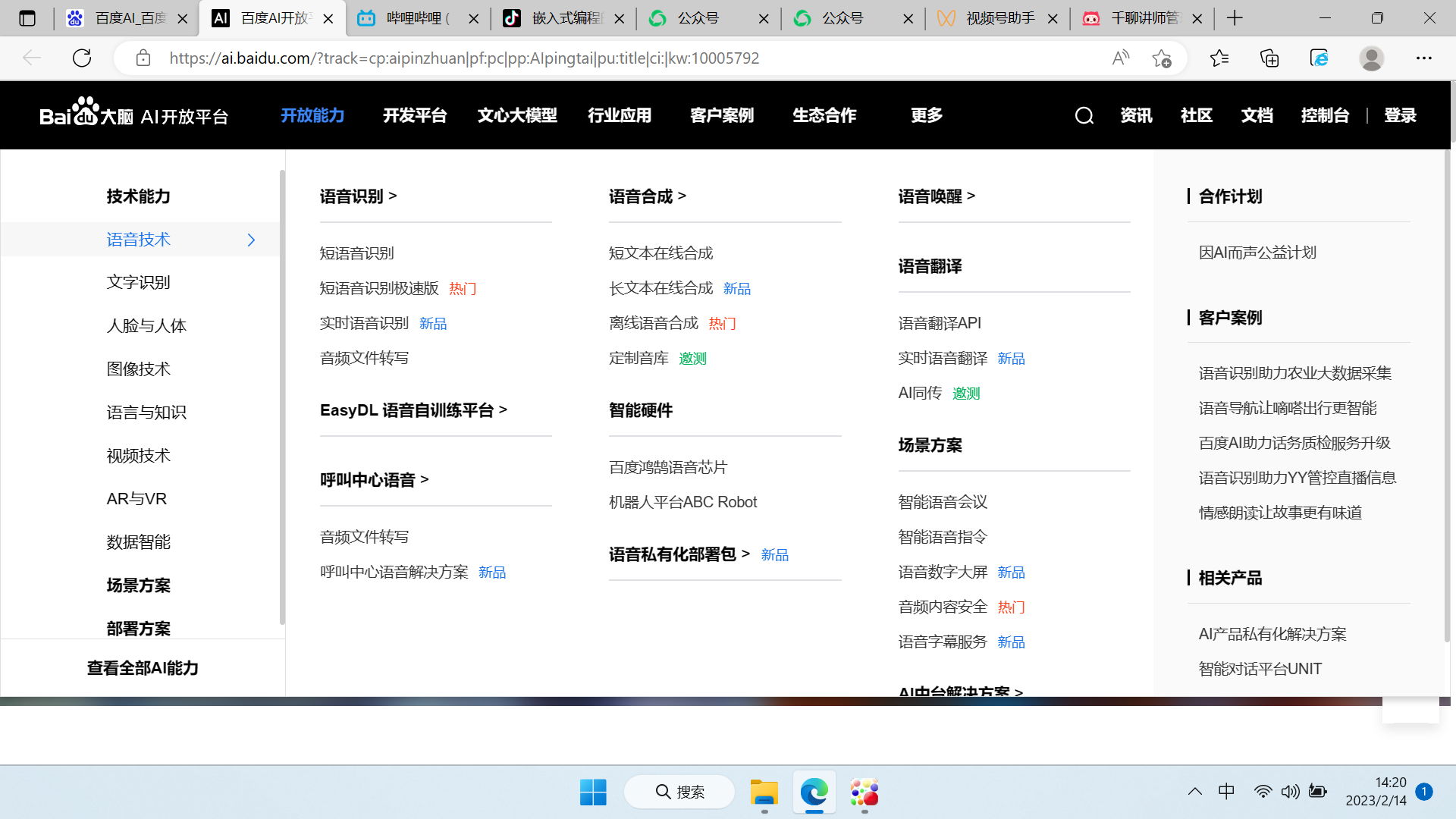This screenshot has width=1456, height=819.
Task: Open the 开发平台 navigation menu
Action: 415,115
